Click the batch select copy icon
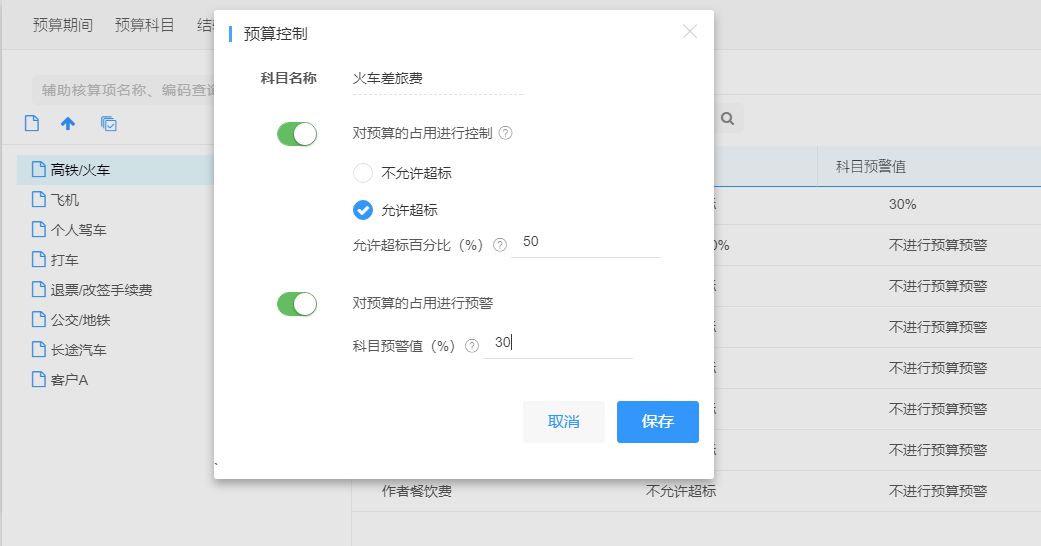This screenshot has height=546, width=1041. (x=109, y=124)
